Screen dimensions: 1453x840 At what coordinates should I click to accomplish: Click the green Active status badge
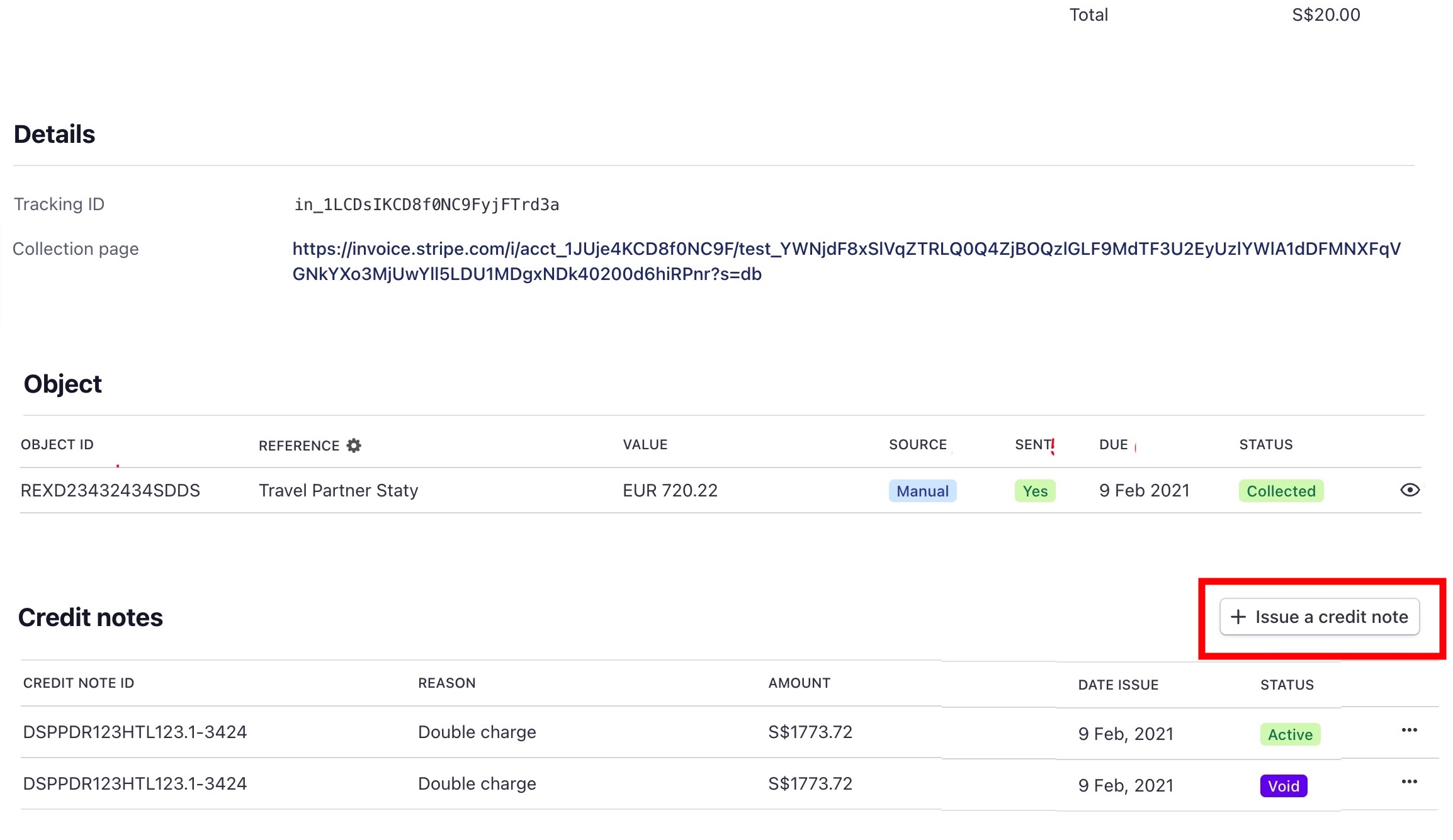click(1289, 734)
